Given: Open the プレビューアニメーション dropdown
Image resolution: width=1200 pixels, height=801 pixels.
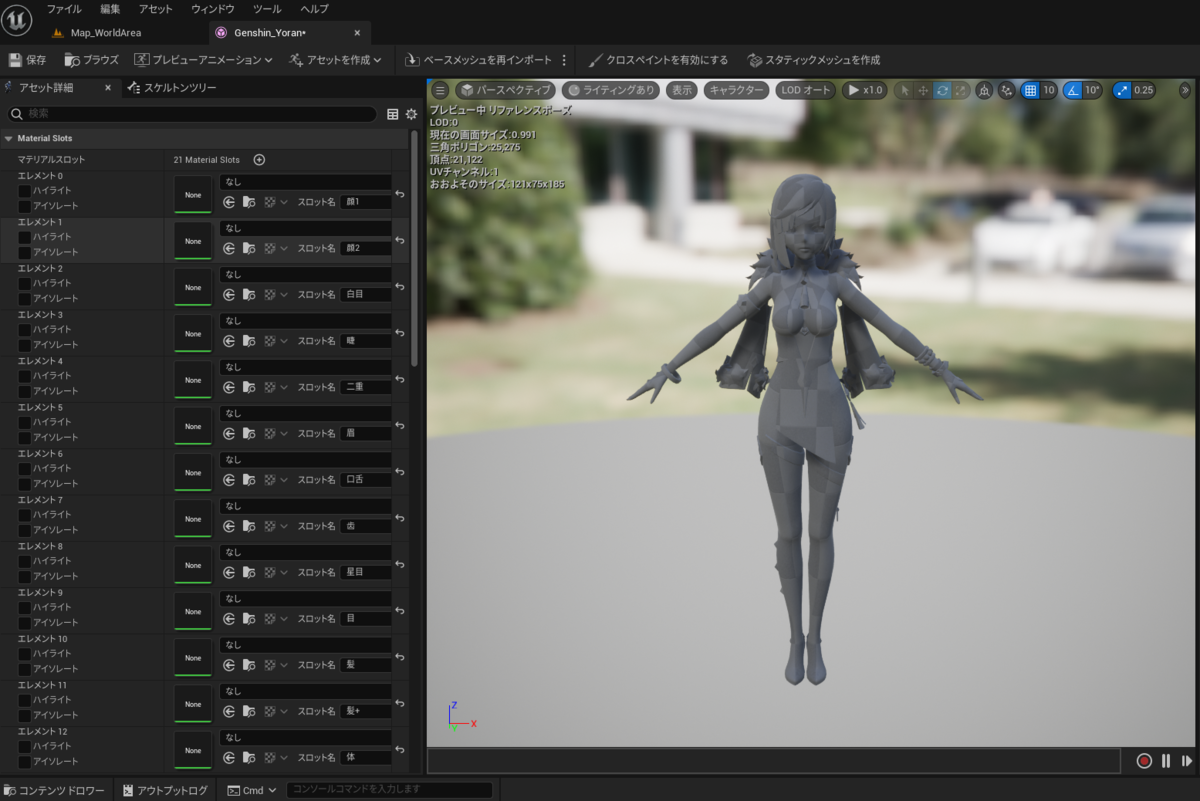Looking at the screenshot, I should click(203, 60).
